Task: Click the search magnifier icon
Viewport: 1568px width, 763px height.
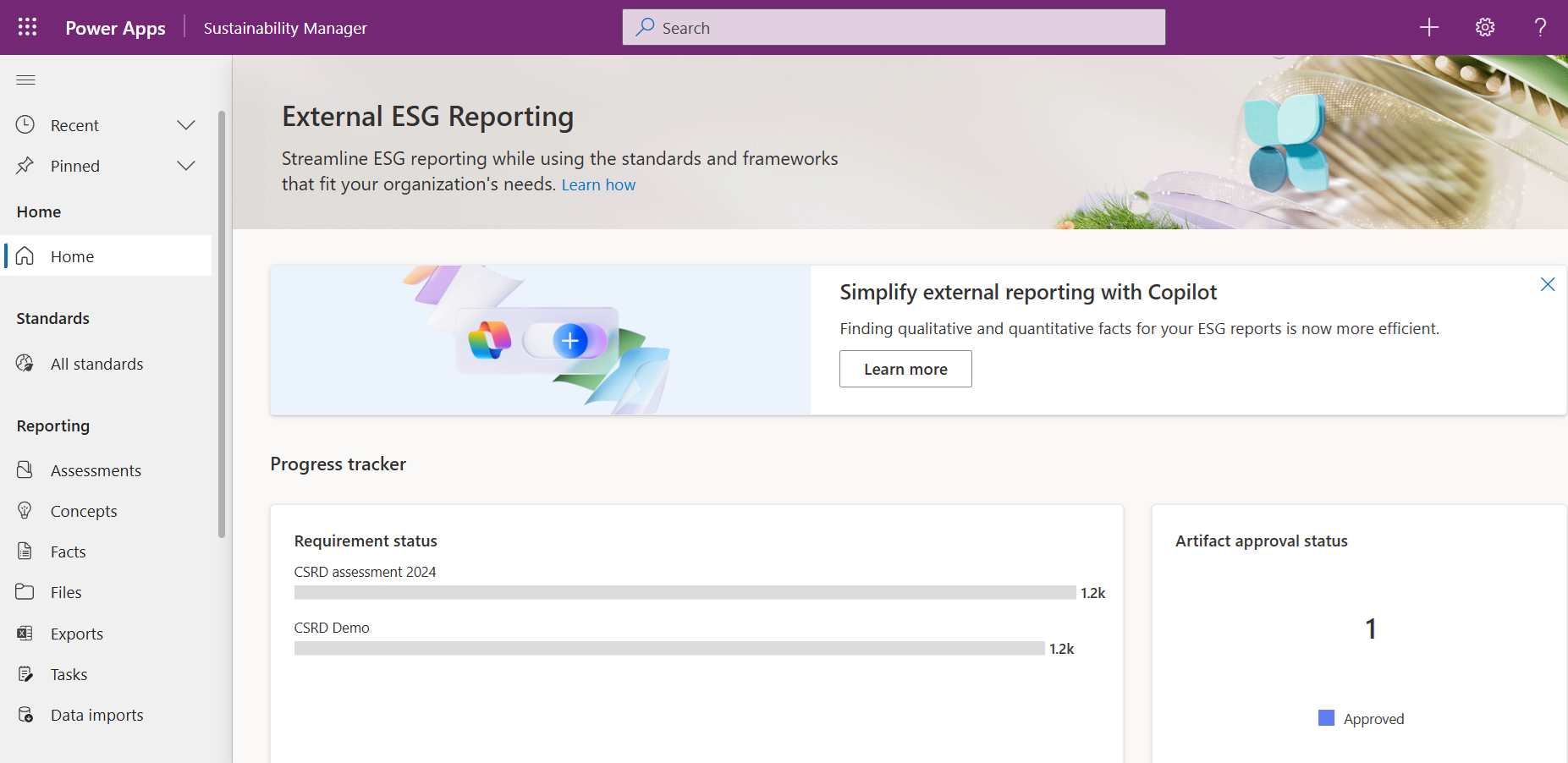Action: tap(646, 27)
